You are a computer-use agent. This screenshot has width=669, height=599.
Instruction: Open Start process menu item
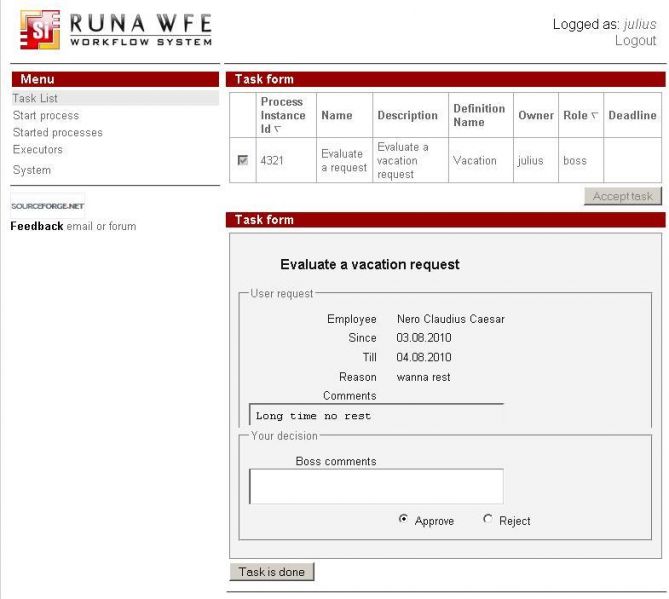[45, 115]
